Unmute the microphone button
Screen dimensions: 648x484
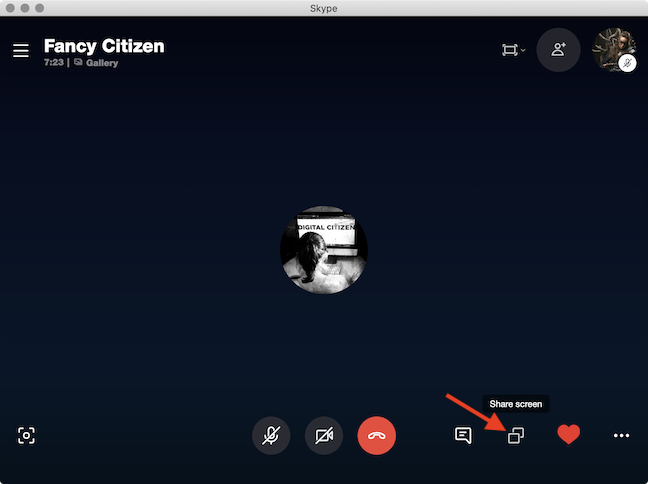(271, 435)
